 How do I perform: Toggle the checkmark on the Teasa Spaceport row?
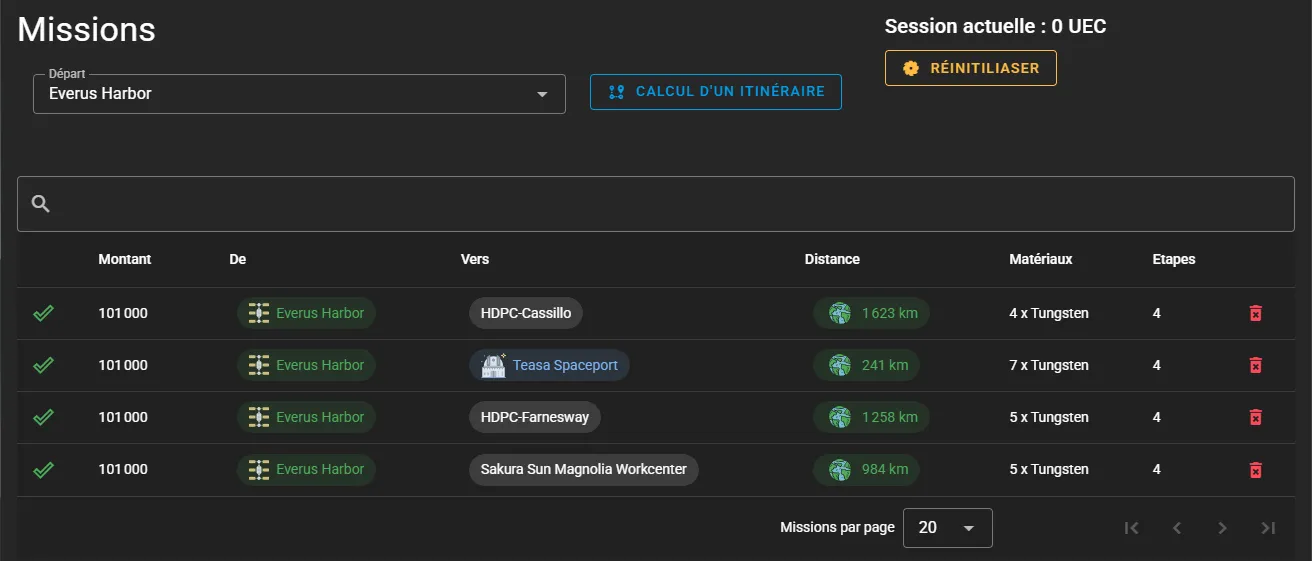43,365
